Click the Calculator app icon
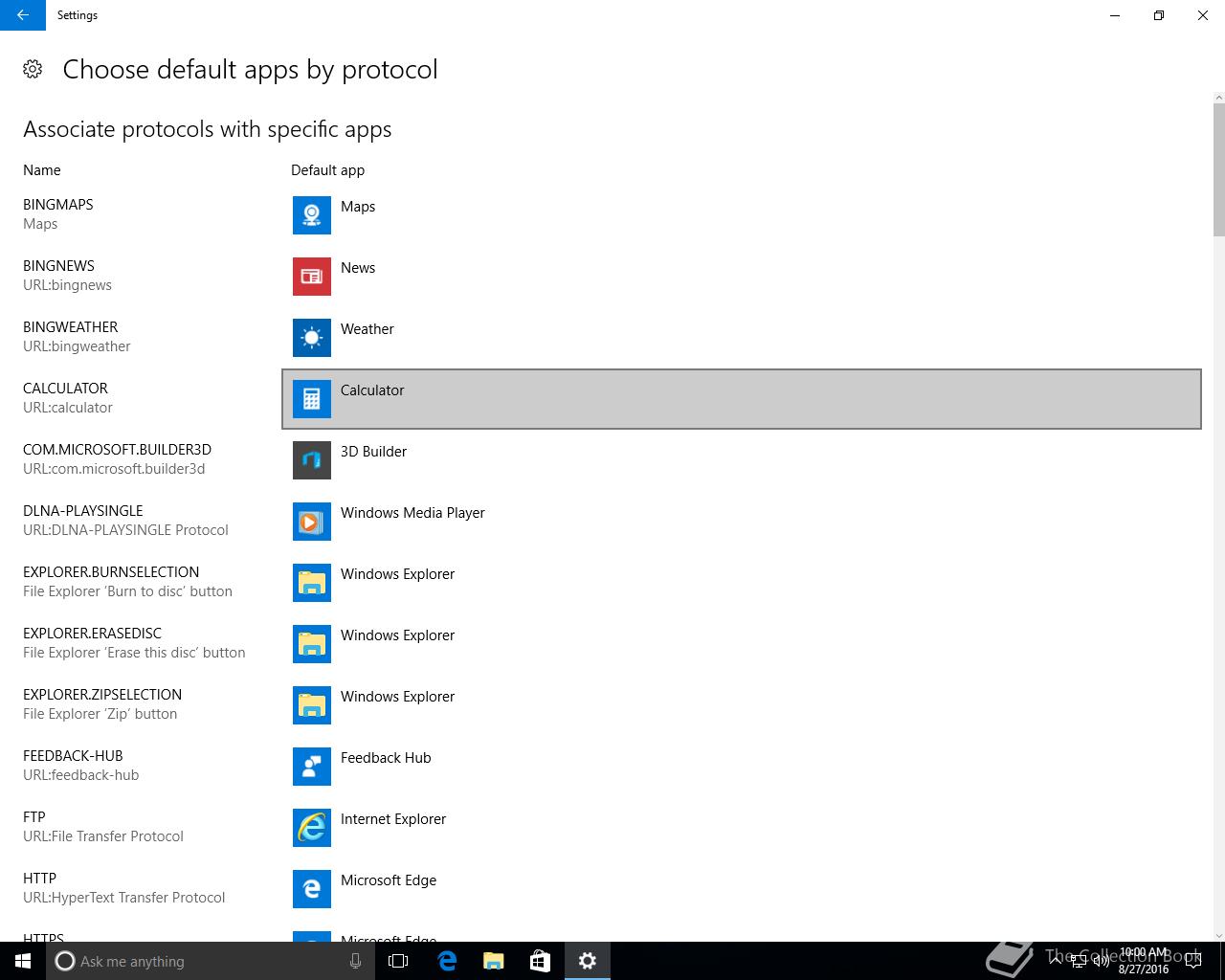 point(312,399)
